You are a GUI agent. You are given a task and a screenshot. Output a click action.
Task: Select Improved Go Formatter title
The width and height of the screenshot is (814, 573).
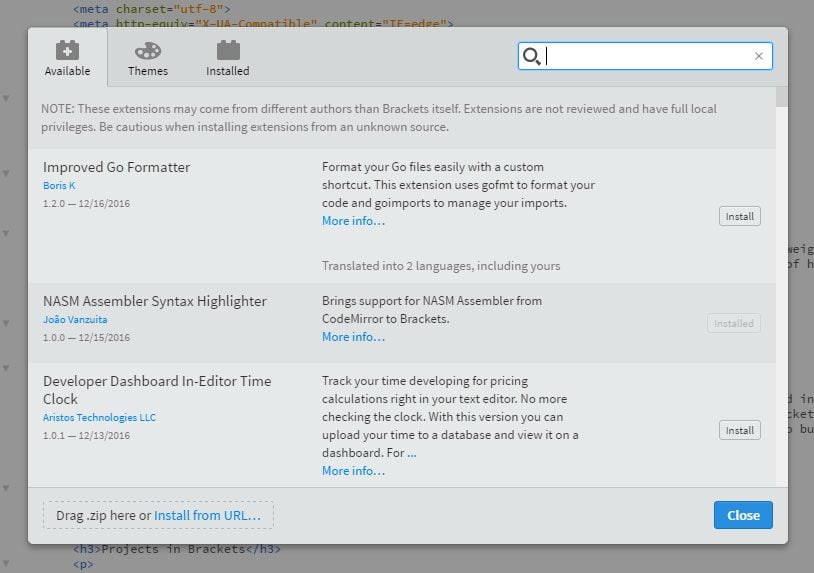click(117, 167)
